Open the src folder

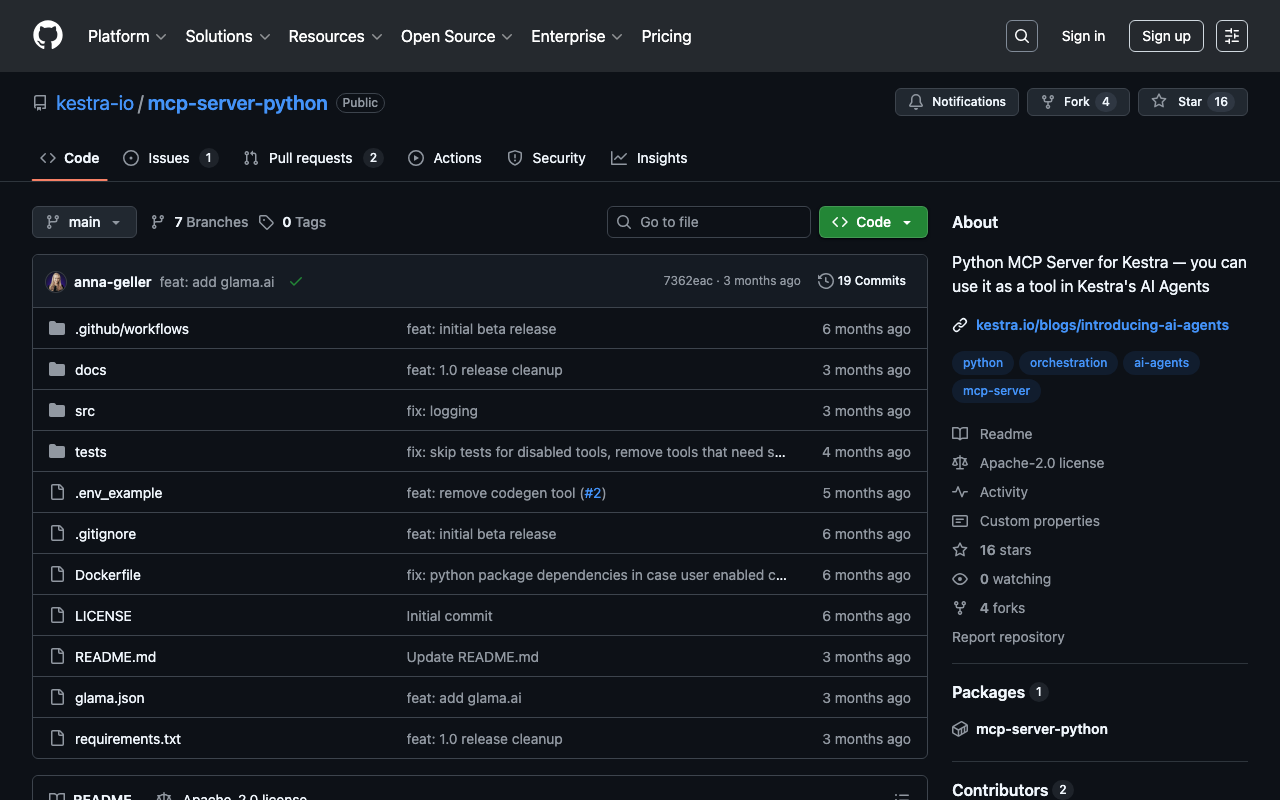point(85,411)
